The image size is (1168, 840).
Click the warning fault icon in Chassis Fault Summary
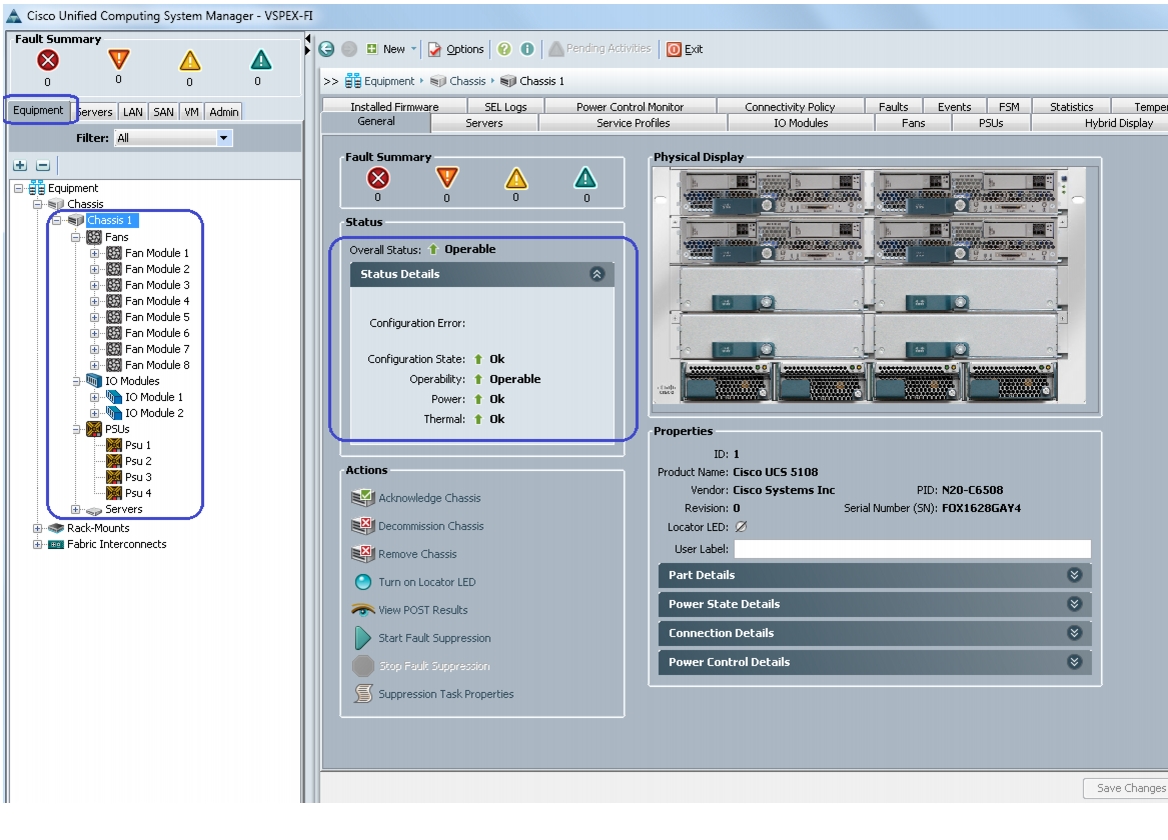click(x=585, y=178)
